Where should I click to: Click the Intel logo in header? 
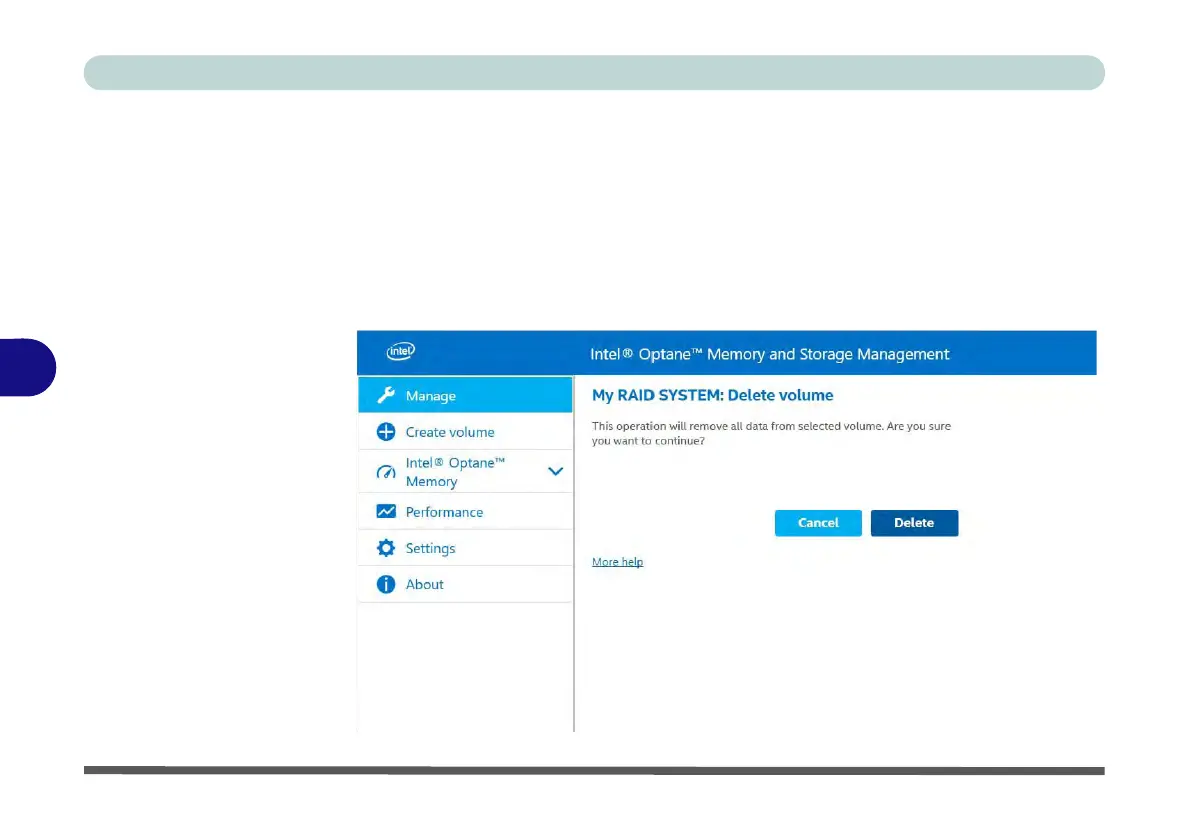pyautogui.click(x=401, y=351)
